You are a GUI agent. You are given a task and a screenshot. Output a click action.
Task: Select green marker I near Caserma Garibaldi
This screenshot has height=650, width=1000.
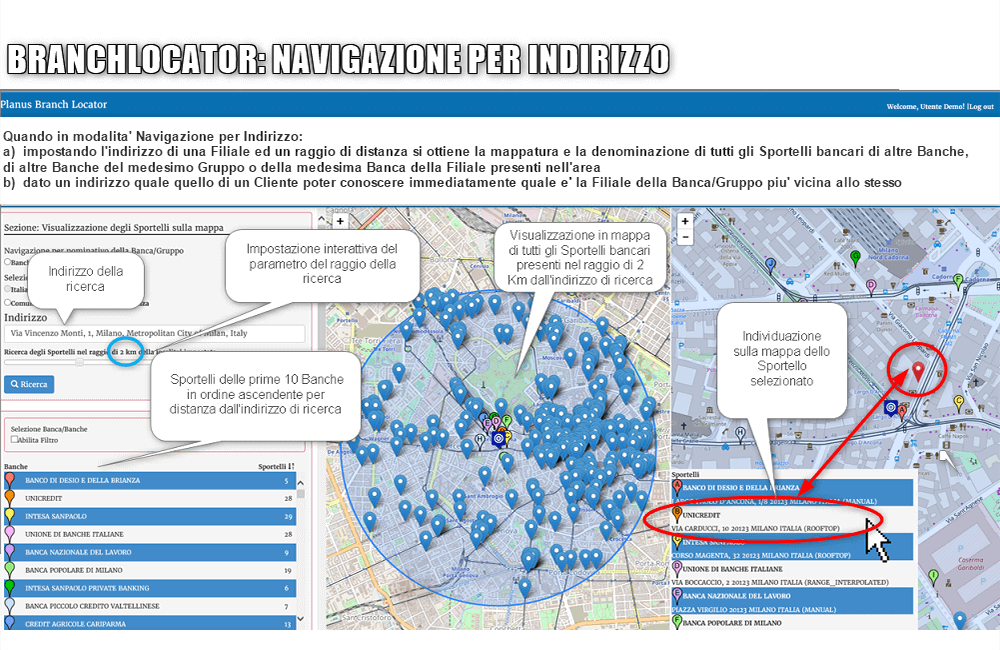[x=934, y=577]
